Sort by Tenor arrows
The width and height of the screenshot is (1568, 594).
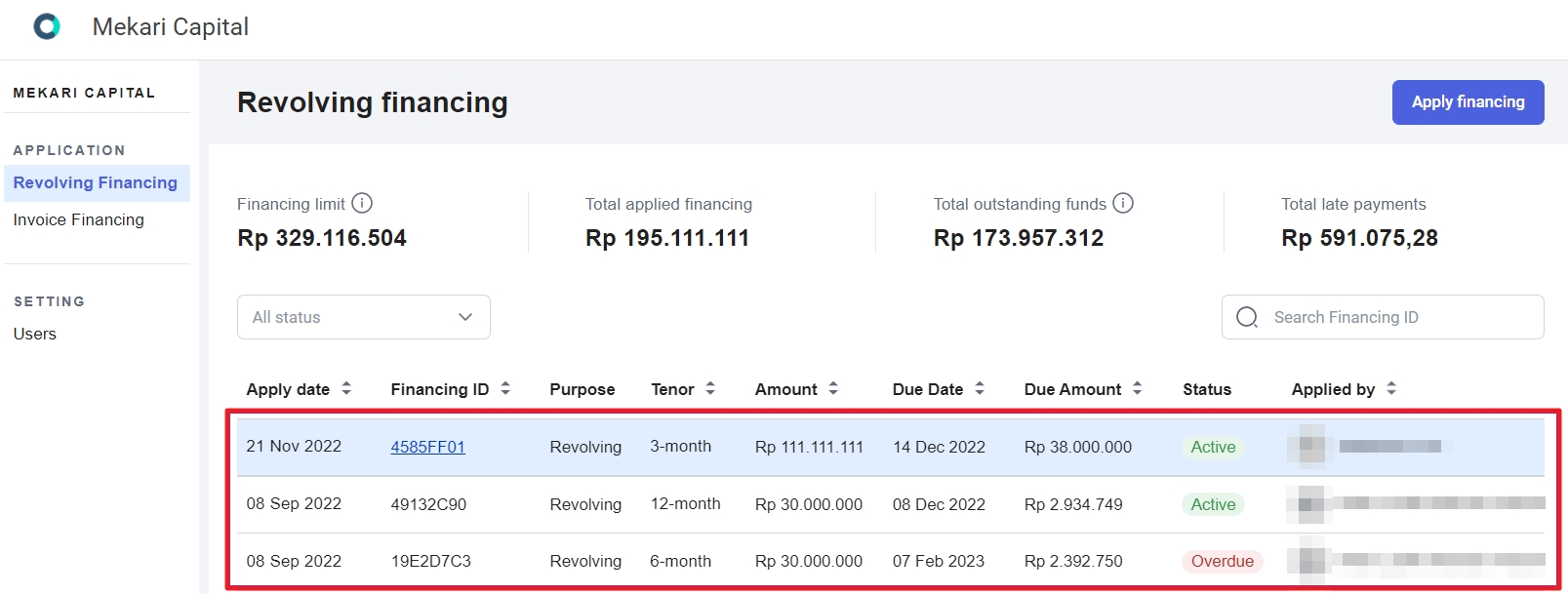click(710, 388)
